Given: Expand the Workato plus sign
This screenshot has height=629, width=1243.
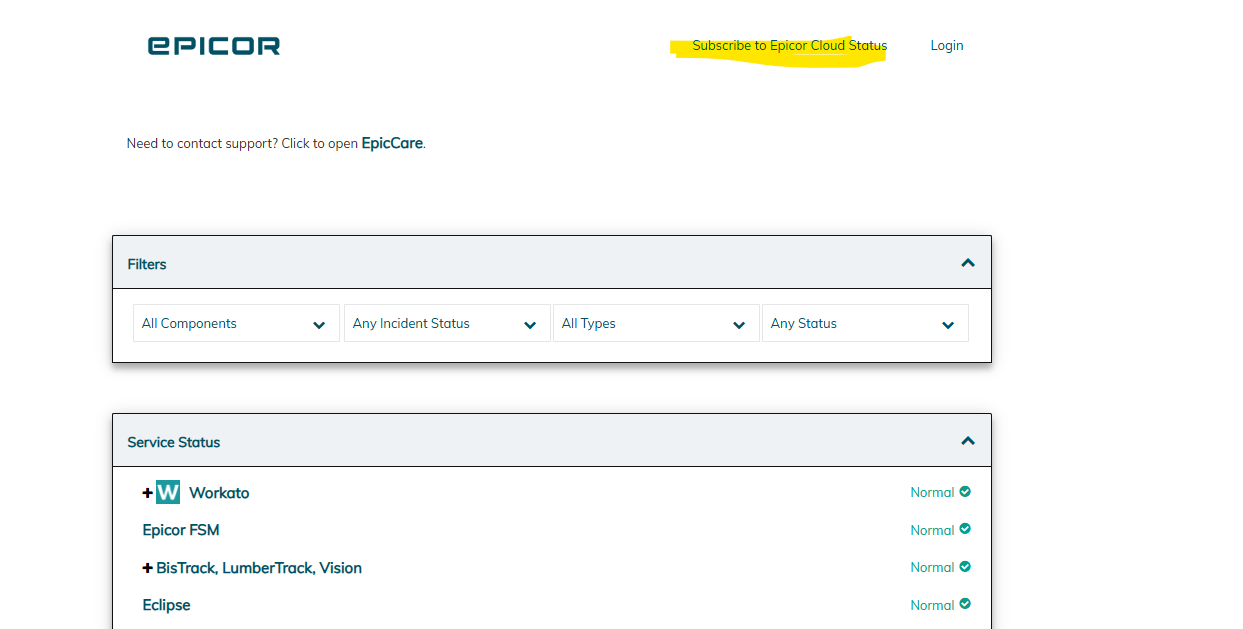Looking at the screenshot, I should (148, 493).
